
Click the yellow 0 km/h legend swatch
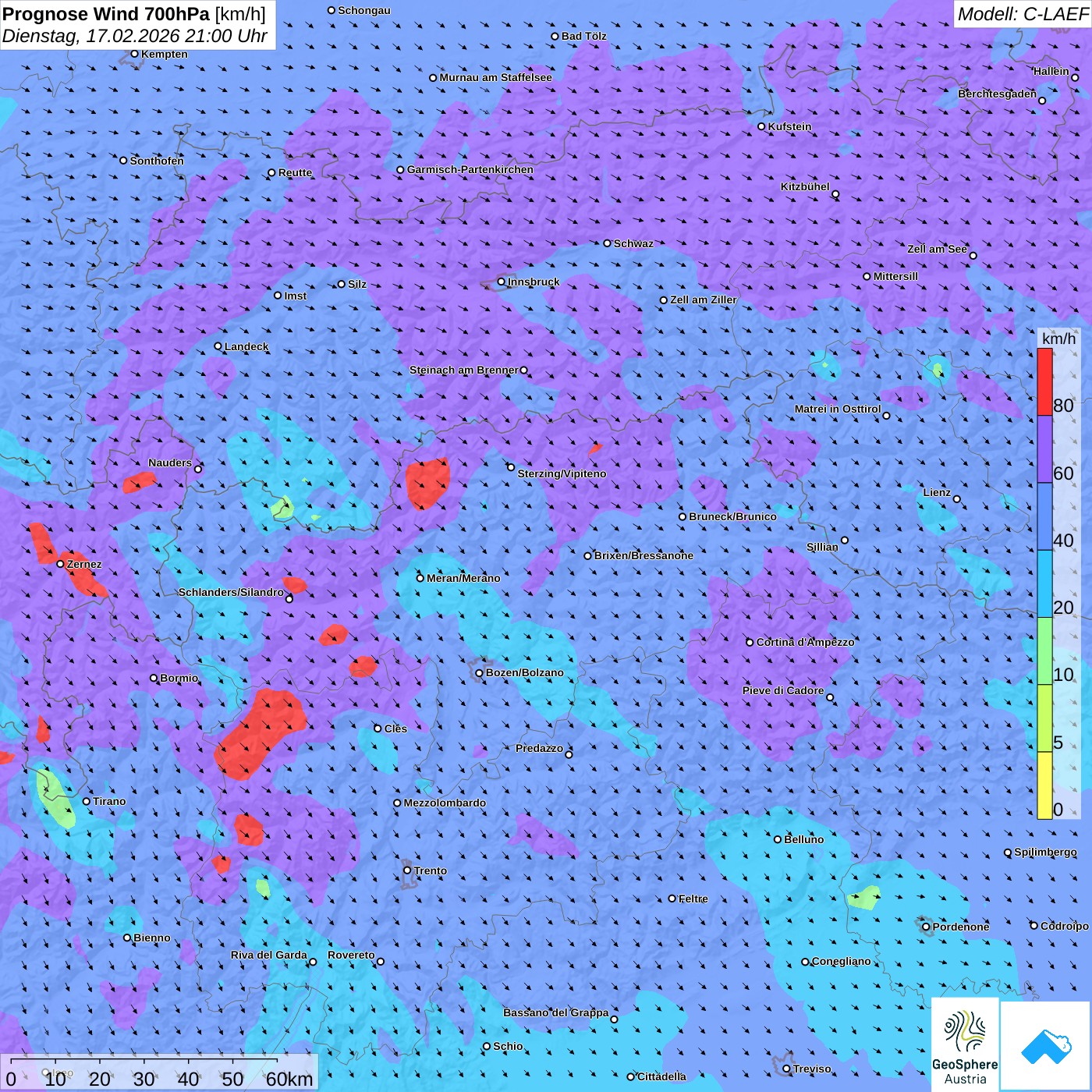pyautogui.click(x=1044, y=785)
